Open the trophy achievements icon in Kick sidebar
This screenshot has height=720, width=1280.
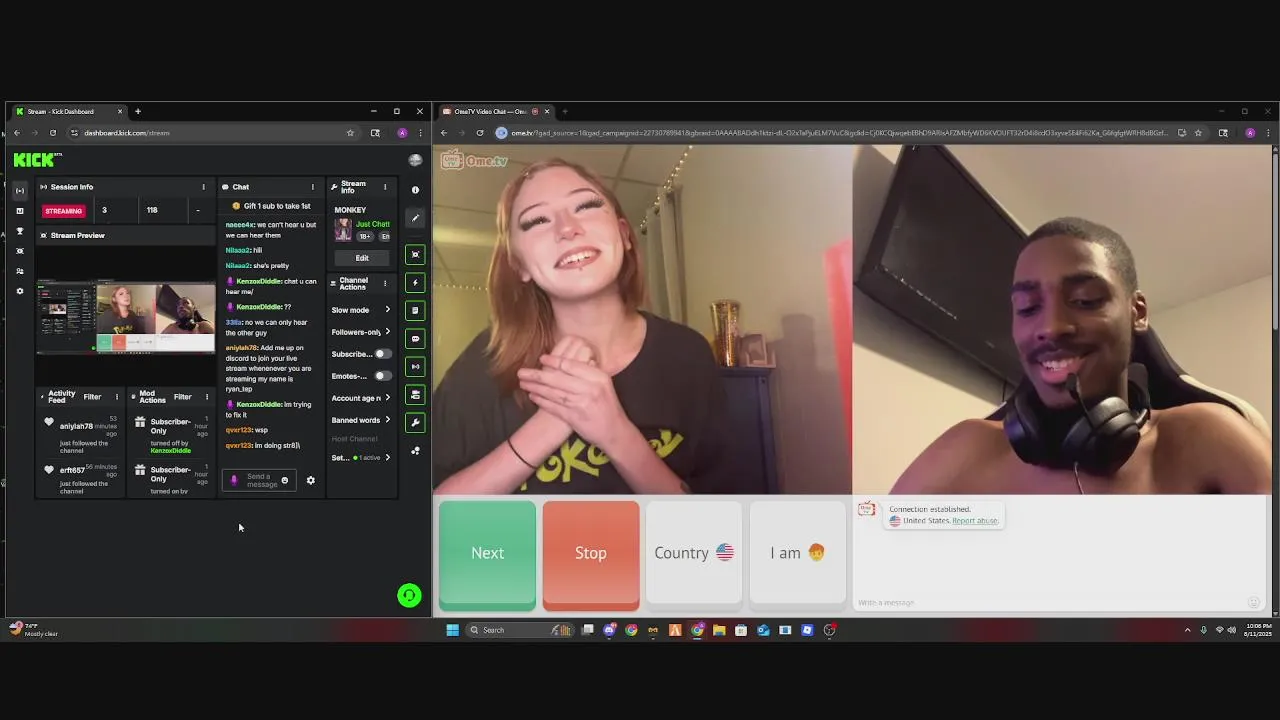coord(19,231)
